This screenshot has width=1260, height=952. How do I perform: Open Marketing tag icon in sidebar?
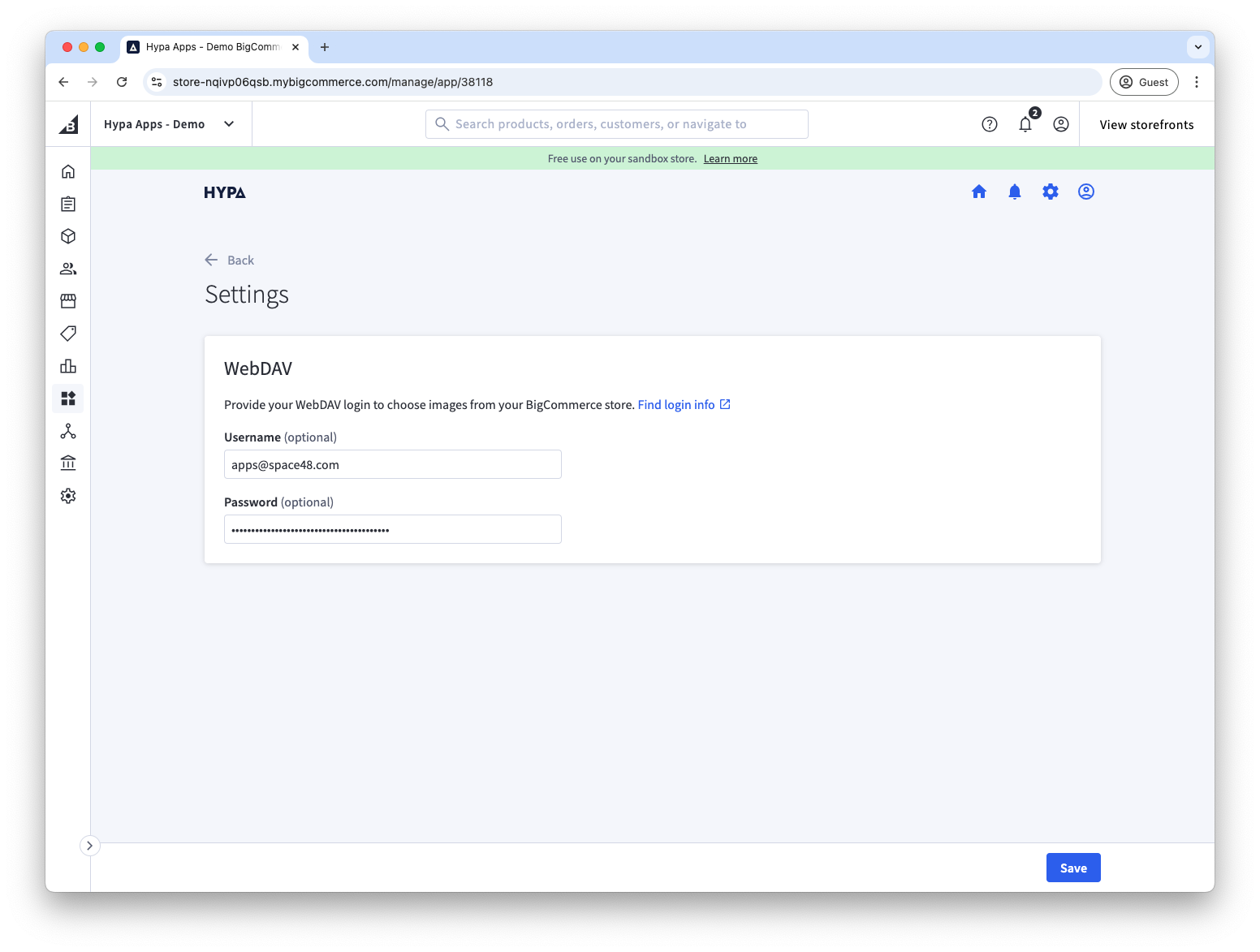click(68, 334)
